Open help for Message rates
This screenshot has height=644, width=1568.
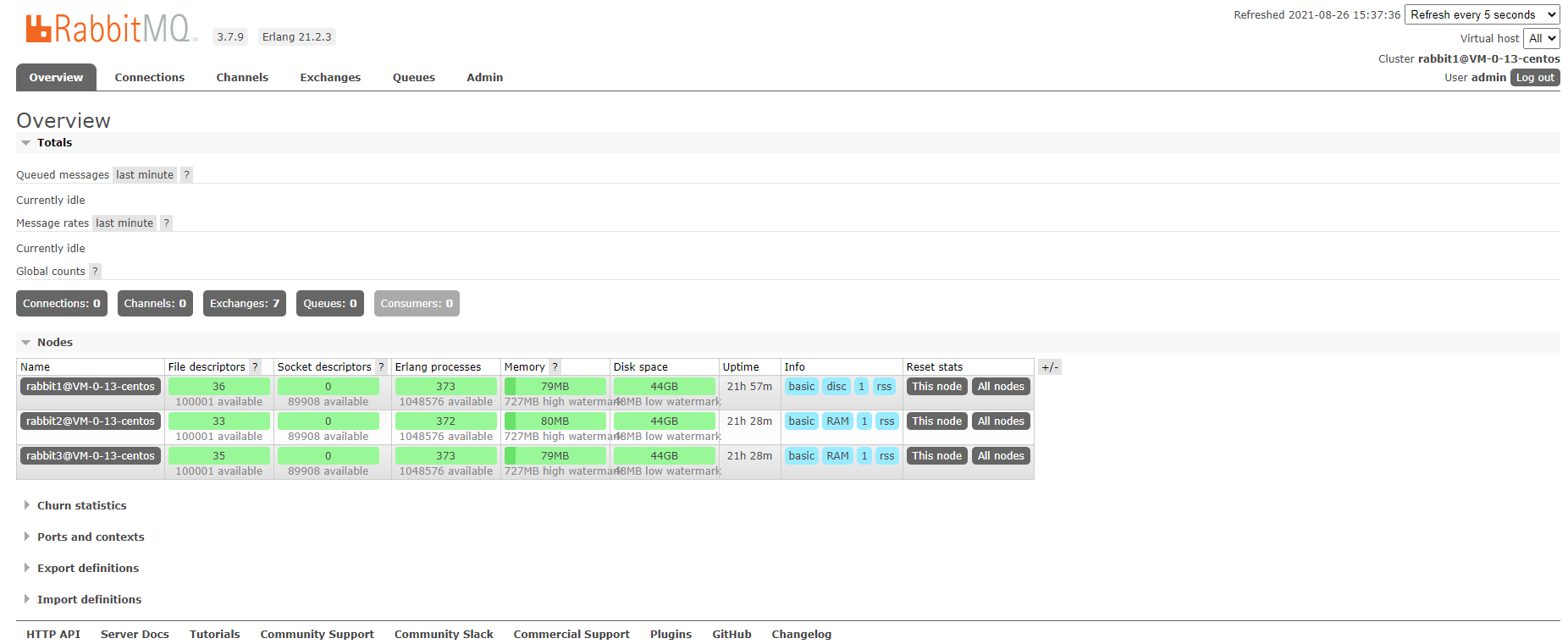pos(166,223)
